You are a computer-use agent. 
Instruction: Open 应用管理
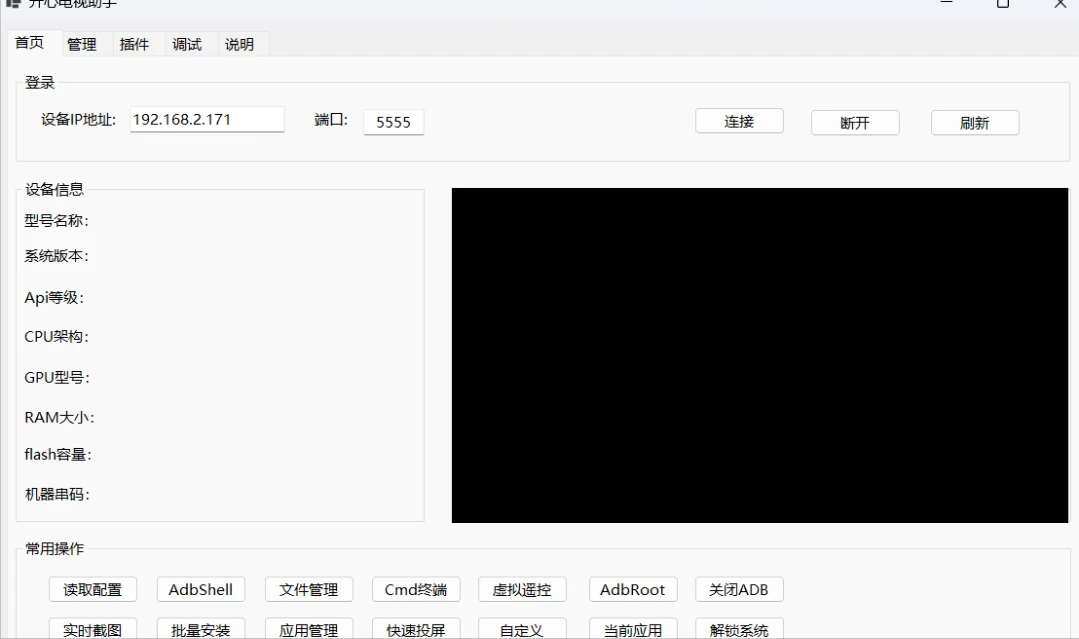click(309, 629)
